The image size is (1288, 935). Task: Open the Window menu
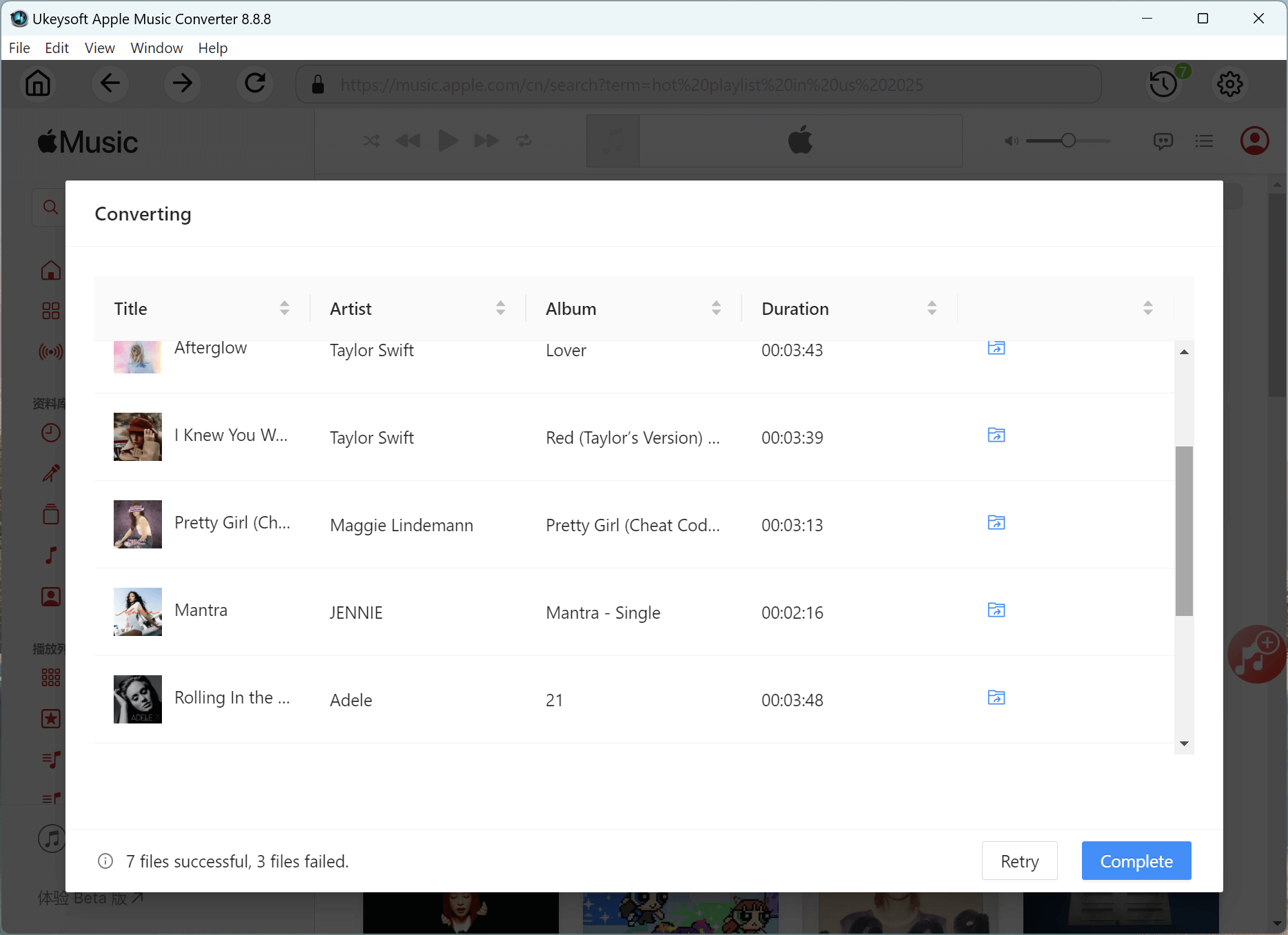coord(156,48)
